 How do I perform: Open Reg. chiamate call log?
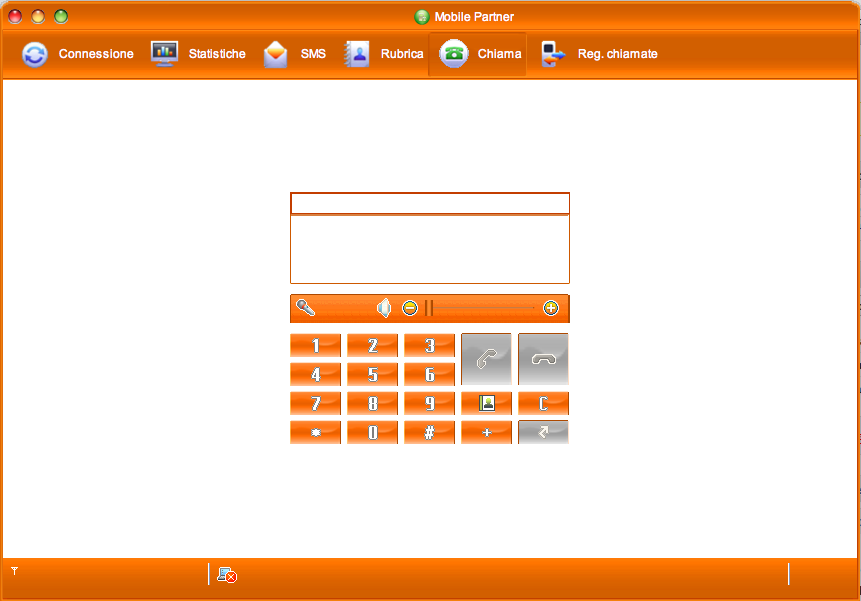click(599, 54)
